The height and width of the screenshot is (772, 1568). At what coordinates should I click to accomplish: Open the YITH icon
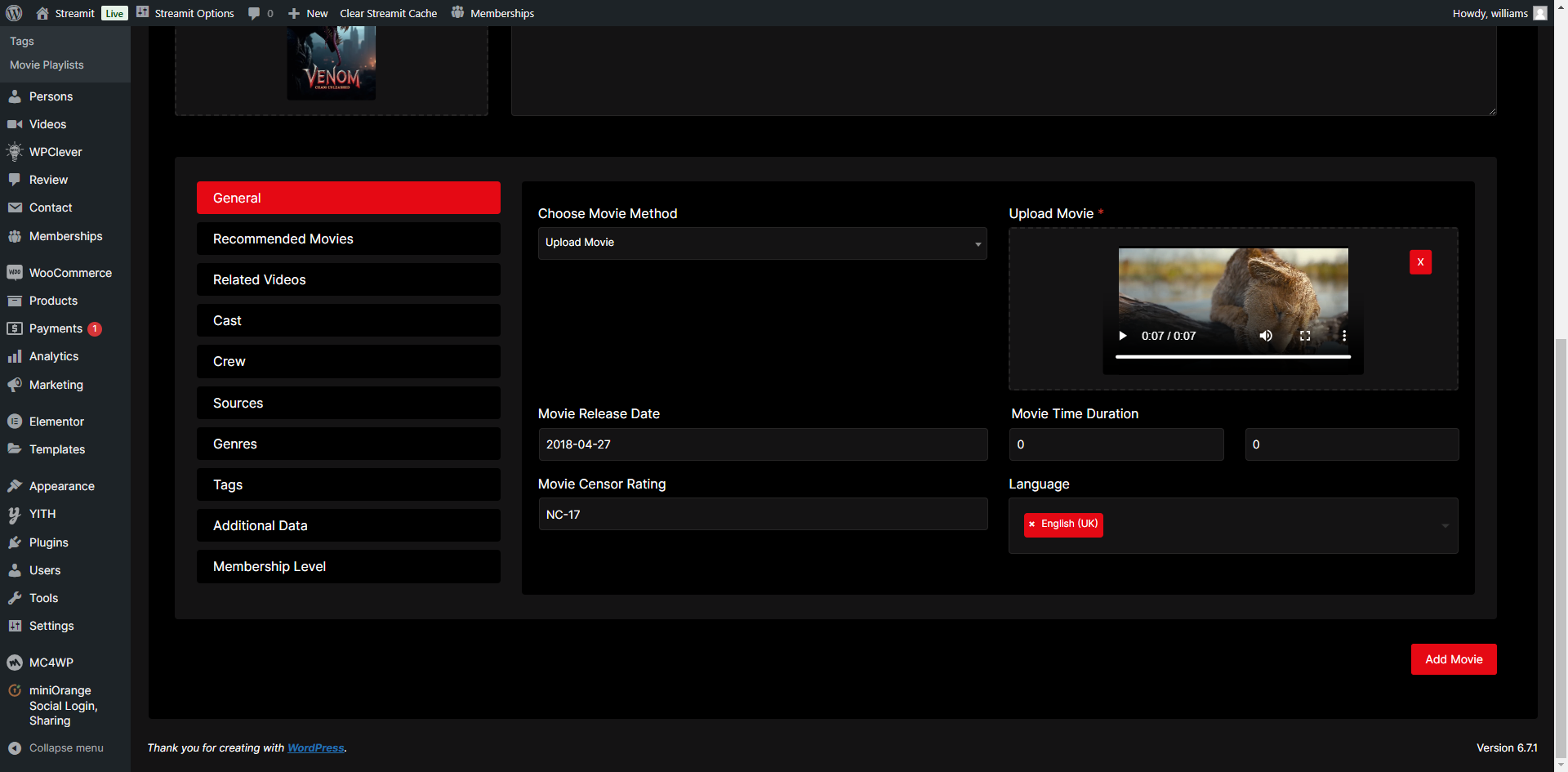pyautogui.click(x=15, y=514)
